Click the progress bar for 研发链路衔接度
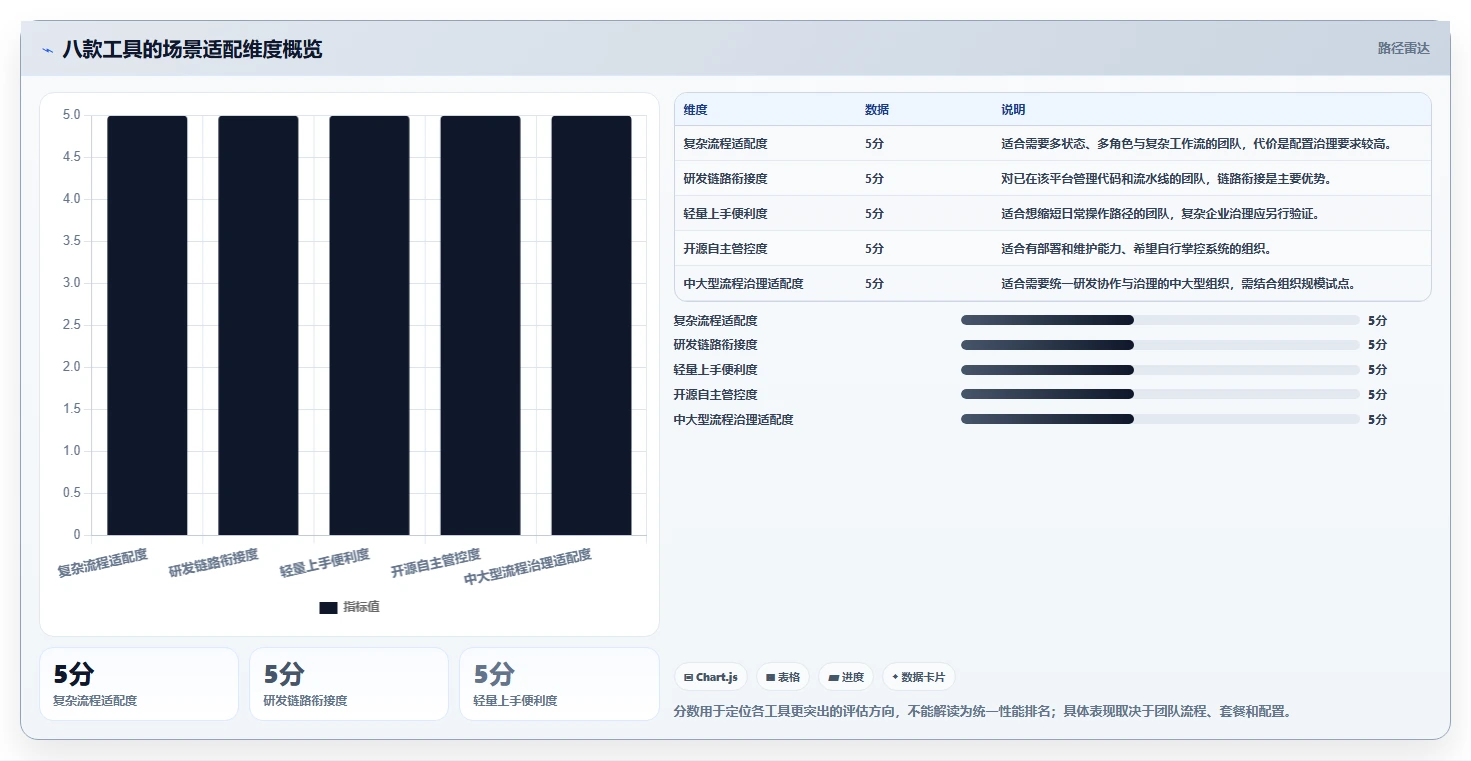 pyautogui.click(x=1160, y=345)
